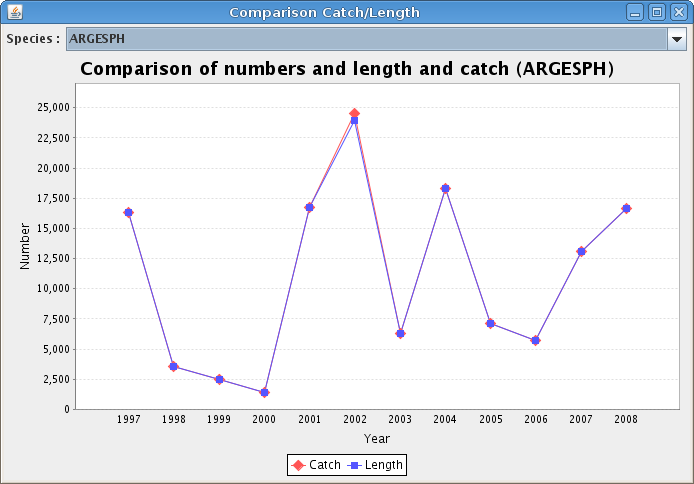The height and width of the screenshot is (484, 694).
Task: Close the Comparison Catch/Length window
Action: coord(679,12)
